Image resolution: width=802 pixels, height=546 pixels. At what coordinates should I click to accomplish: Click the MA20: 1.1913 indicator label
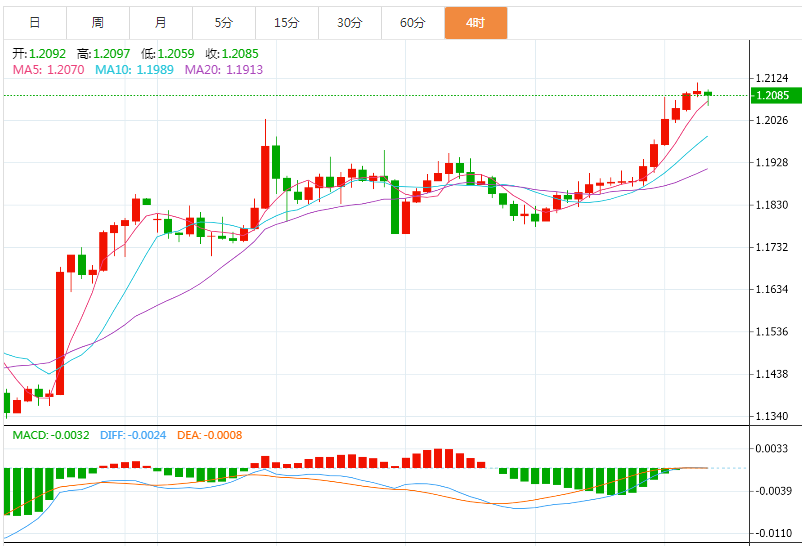[x=224, y=70]
